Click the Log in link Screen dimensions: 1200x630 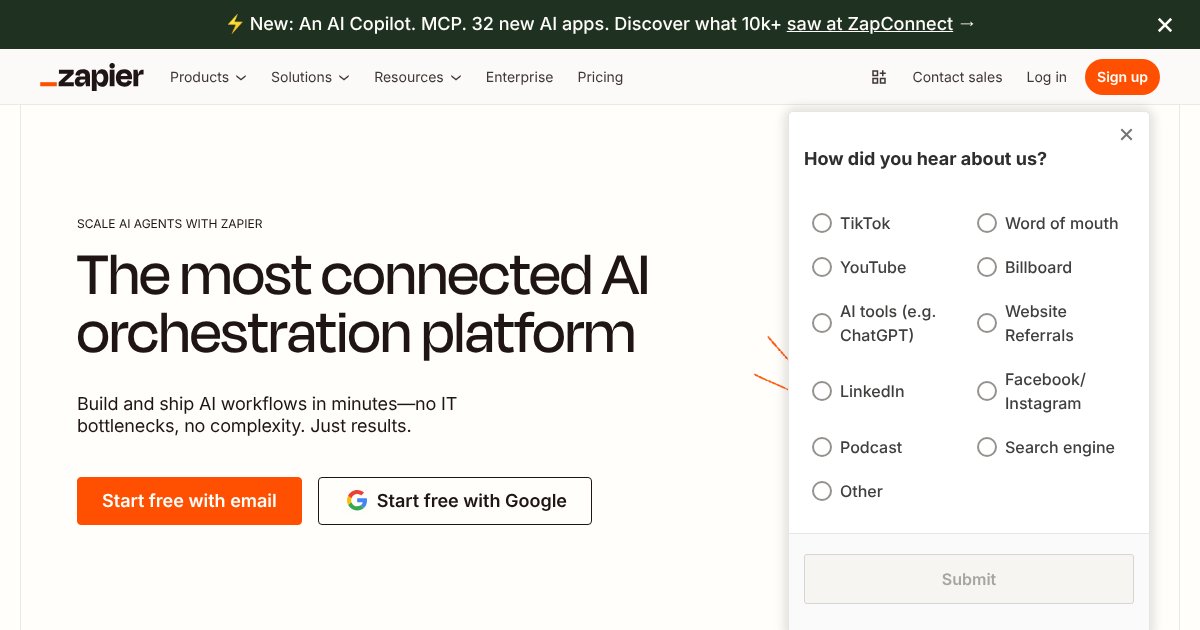[1046, 77]
